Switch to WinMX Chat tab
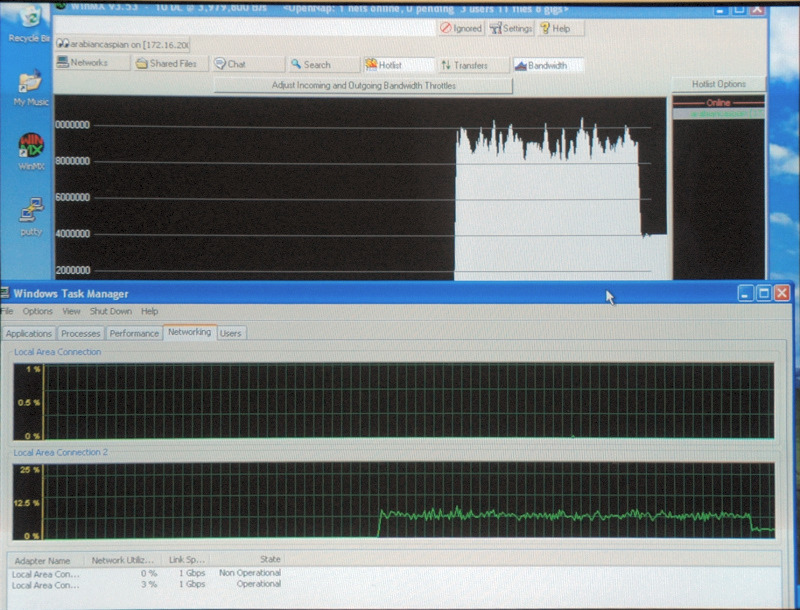The image size is (800, 610). [x=248, y=64]
